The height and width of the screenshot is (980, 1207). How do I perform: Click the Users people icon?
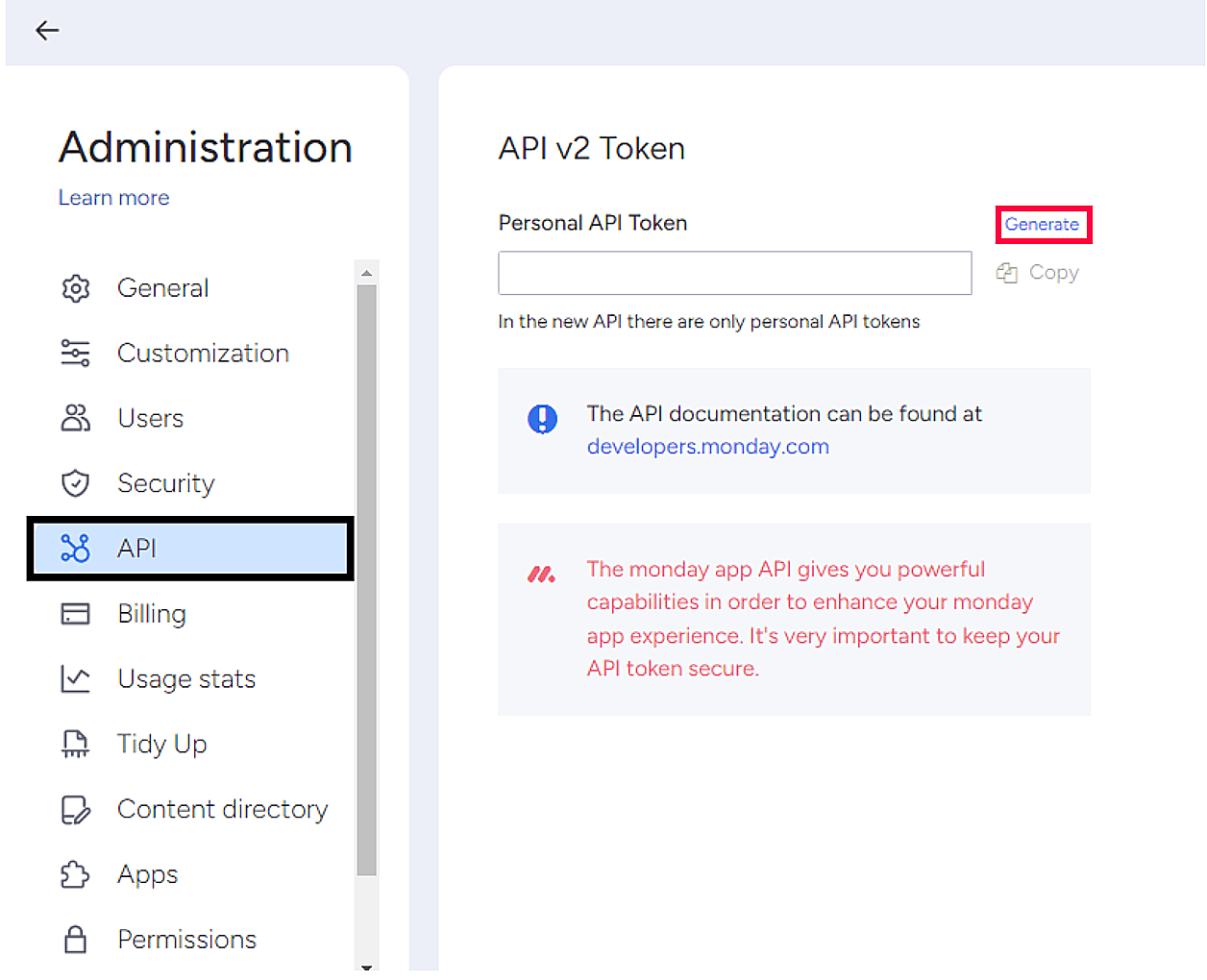pos(76,418)
